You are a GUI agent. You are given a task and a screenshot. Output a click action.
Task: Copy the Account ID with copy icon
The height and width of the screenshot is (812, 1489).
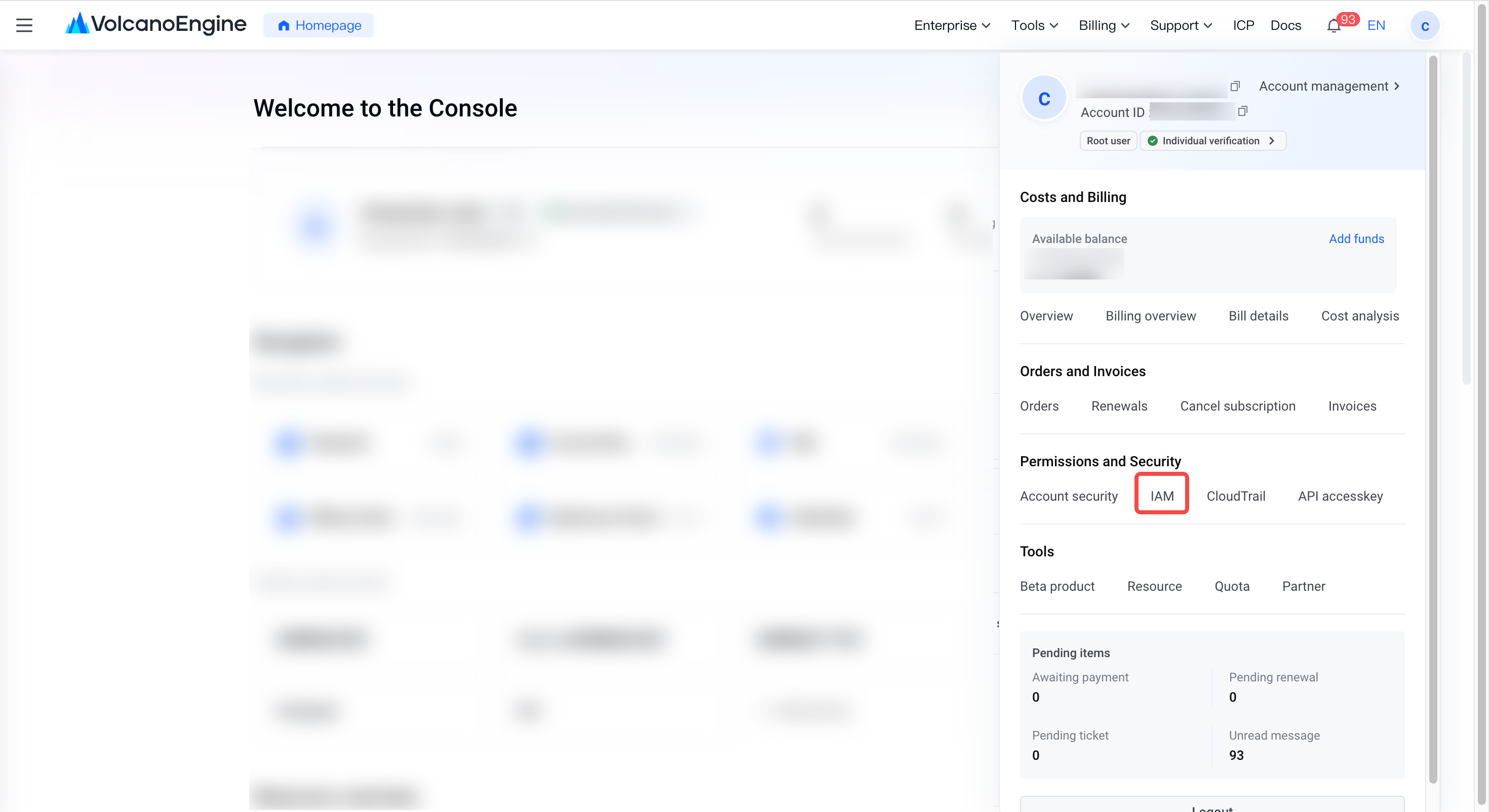pos(1243,111)
